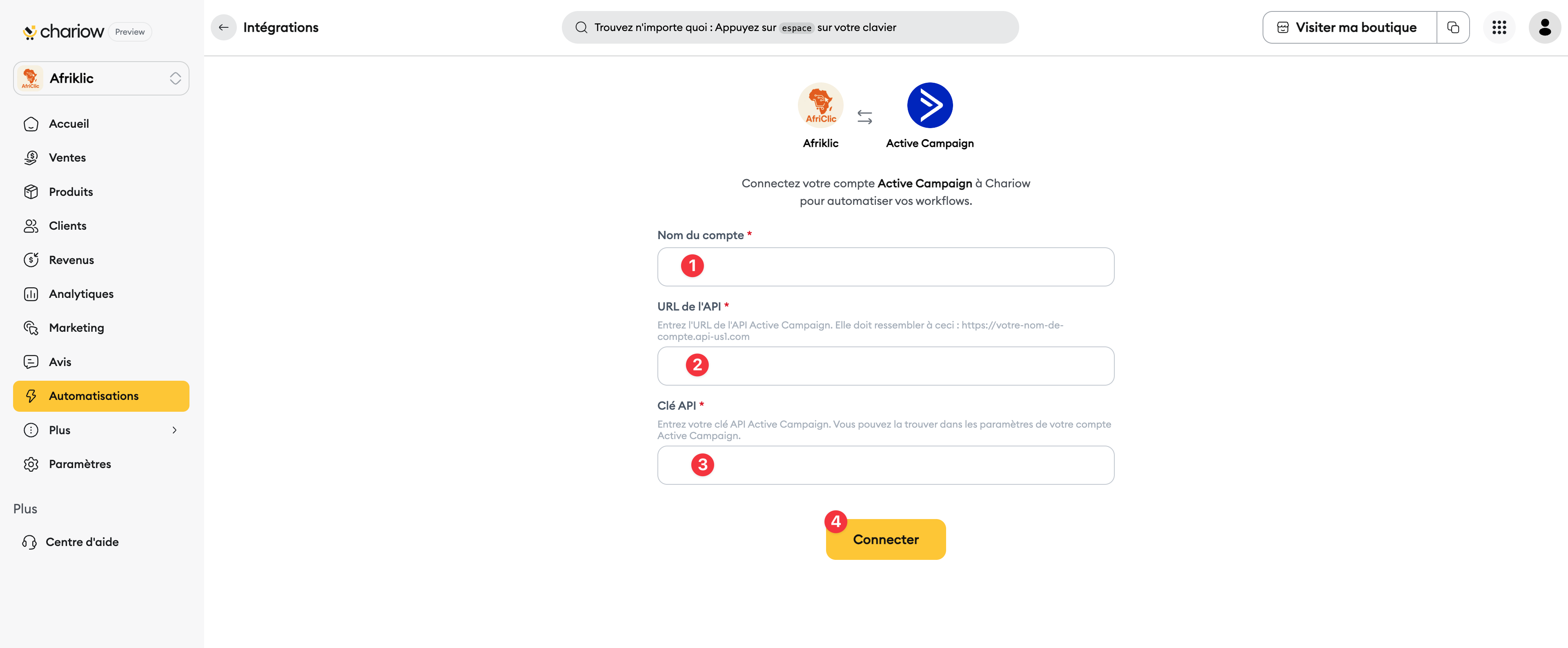Open Clients in the sidebar
The image size is (1568, 648).
point(101,226)
